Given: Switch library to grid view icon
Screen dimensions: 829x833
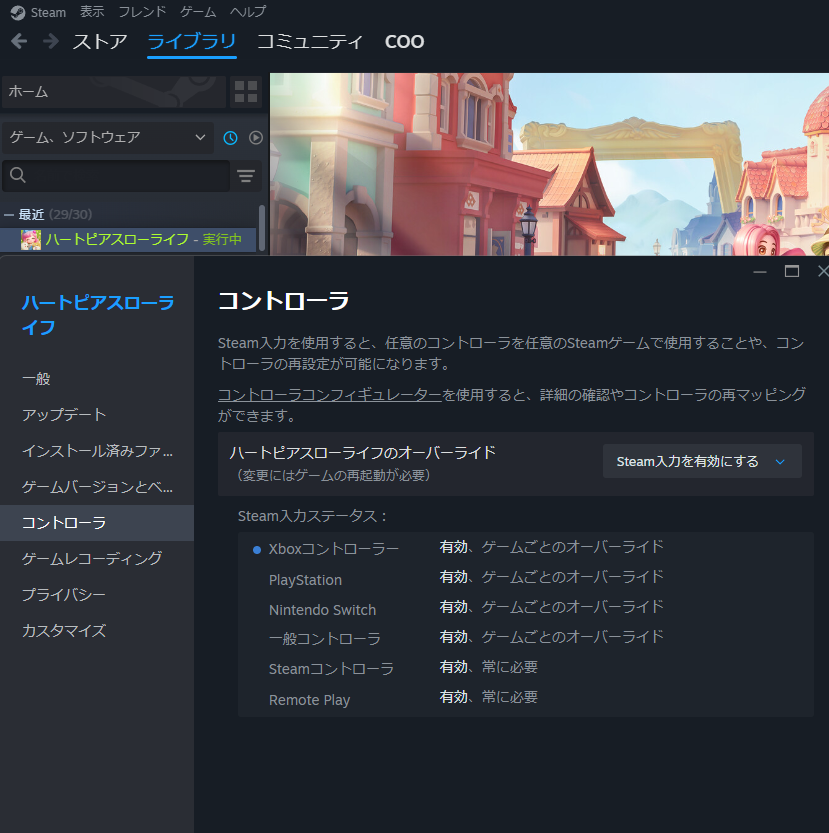Looking at the screenshot, I should 246,91.
